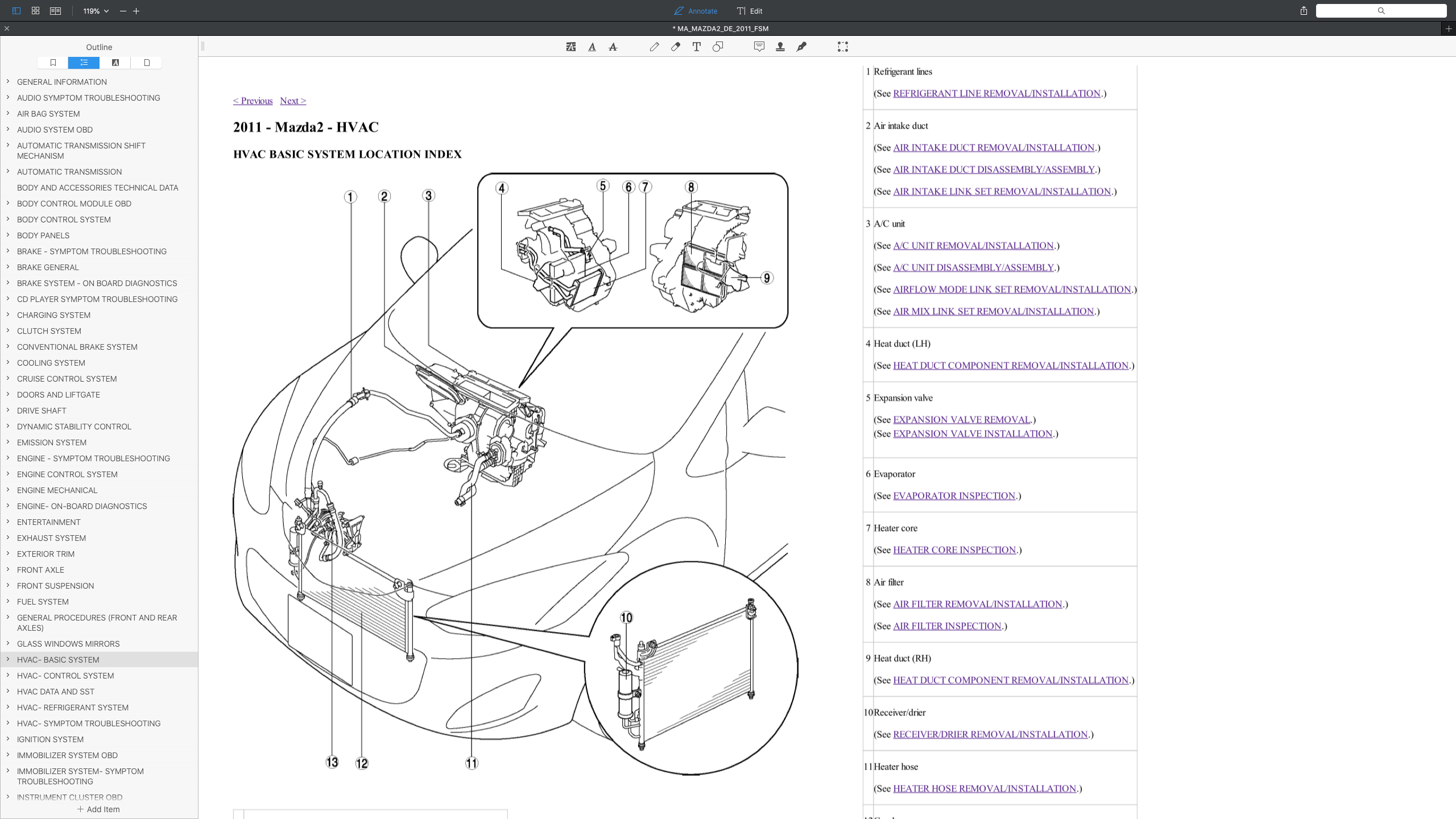Open REFRIGERANT LINE REMOVAL/INSTALLATION link
Viewport: 1456px width, 819px height.
996,93
